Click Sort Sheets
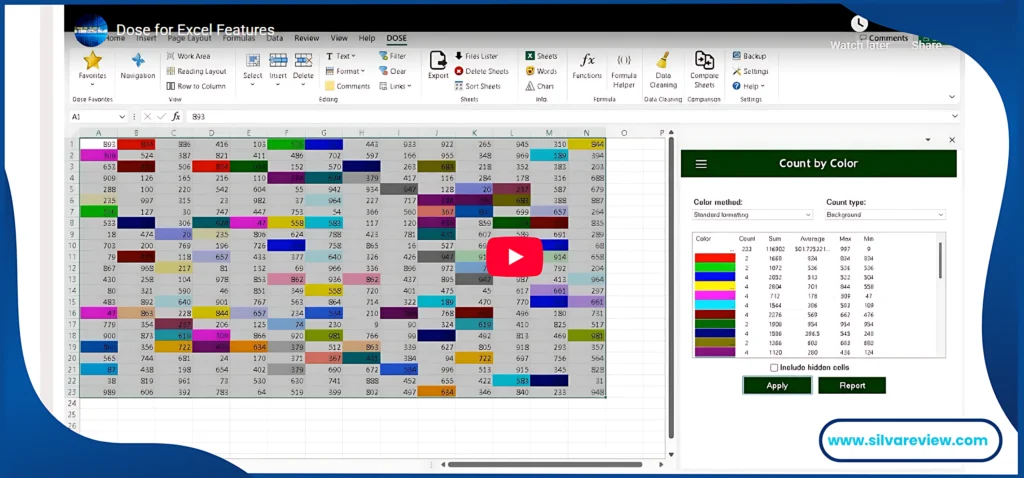 477,86
